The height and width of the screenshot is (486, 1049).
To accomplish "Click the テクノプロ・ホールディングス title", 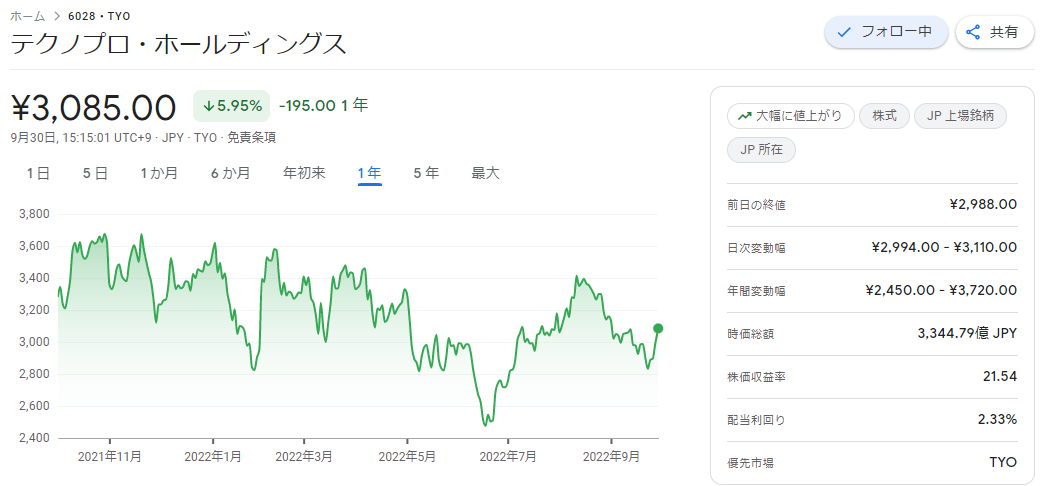I will [x=179, y=44].
